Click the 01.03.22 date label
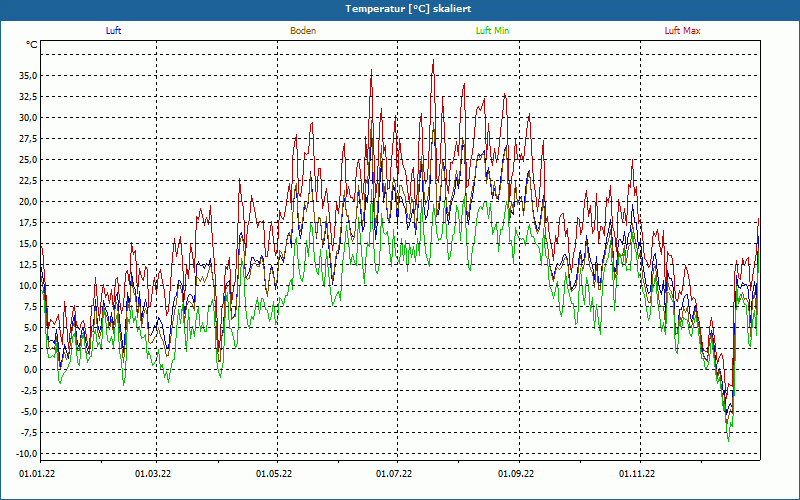800x500 pixels. coord(153,474)
